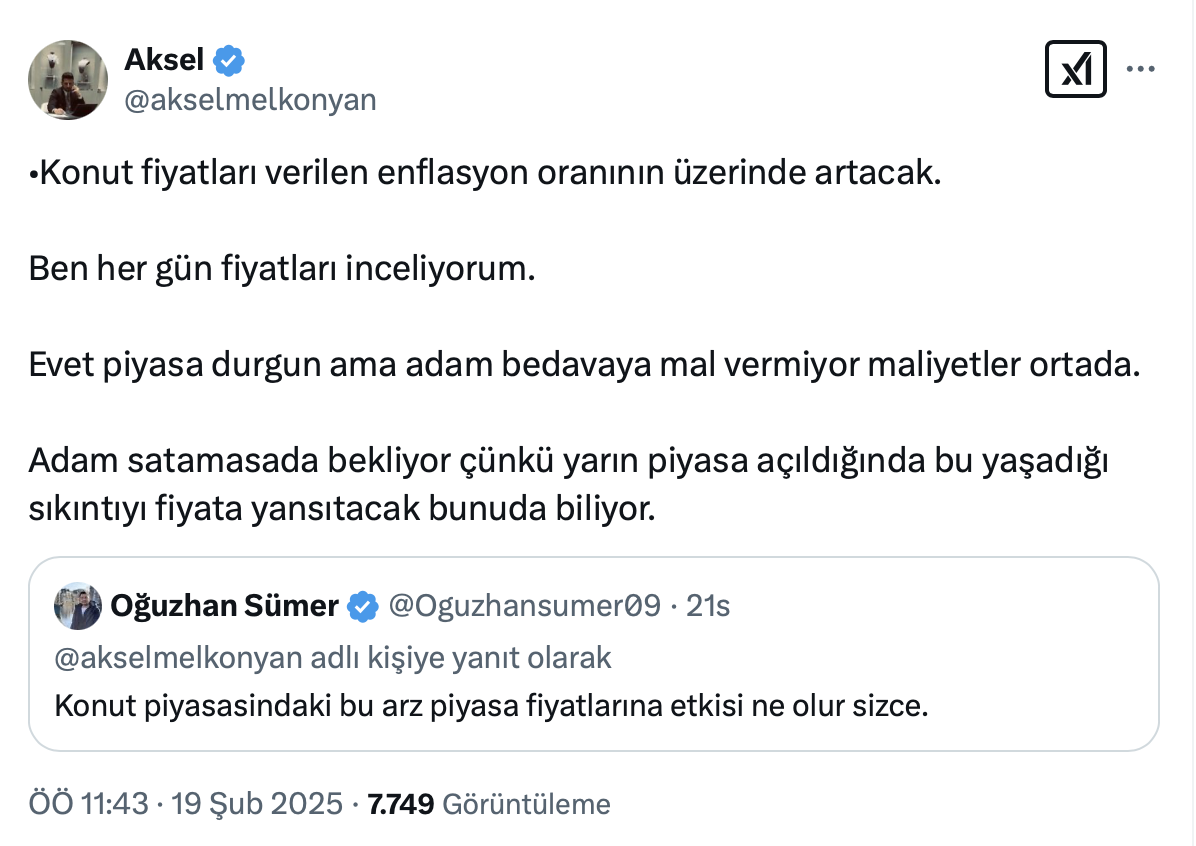This screenshot has height=846, width=1196.
Task: Open the Aksel display name link
Action: pos(164,61)
